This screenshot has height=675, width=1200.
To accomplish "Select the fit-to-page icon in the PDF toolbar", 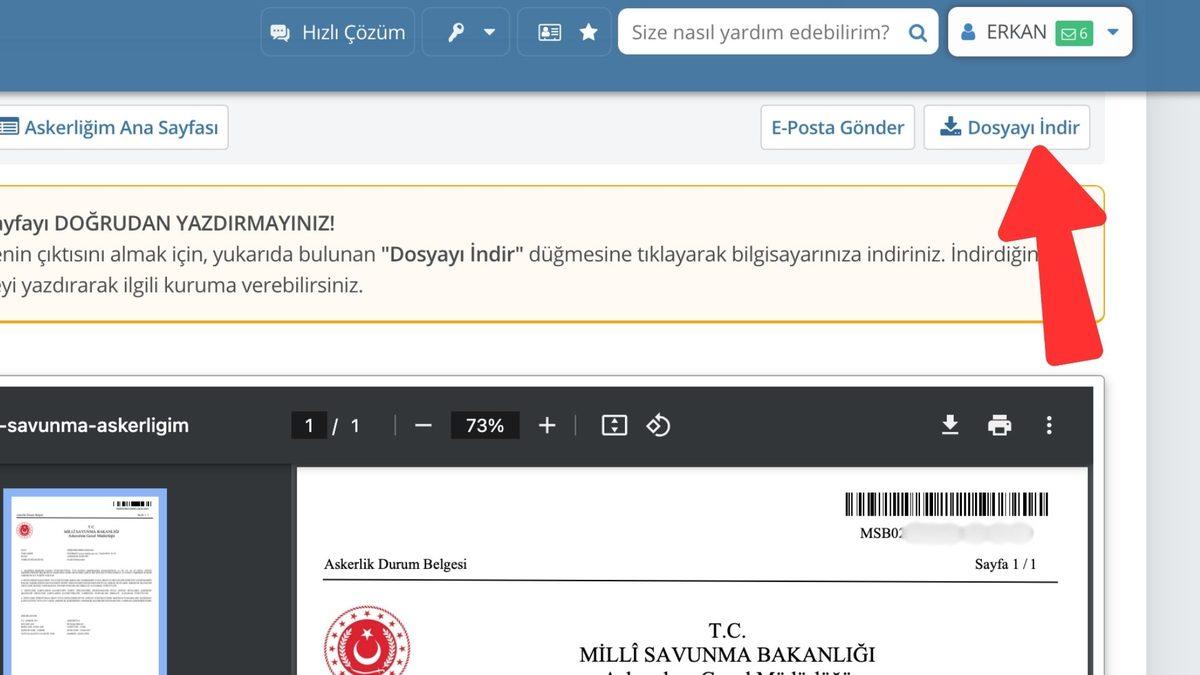I will 613,425.
